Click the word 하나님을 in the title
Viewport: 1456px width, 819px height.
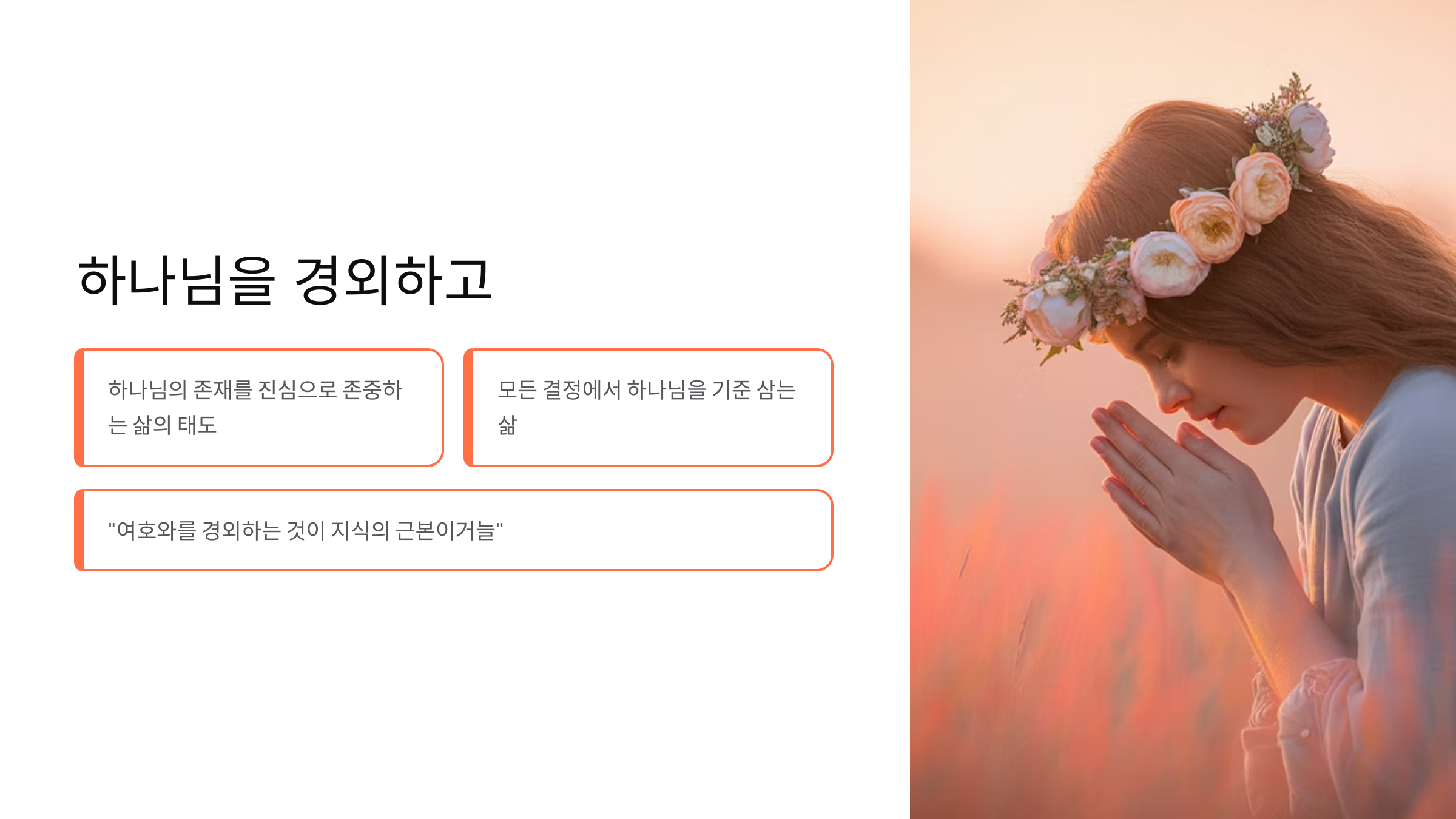tap(177, 280)
